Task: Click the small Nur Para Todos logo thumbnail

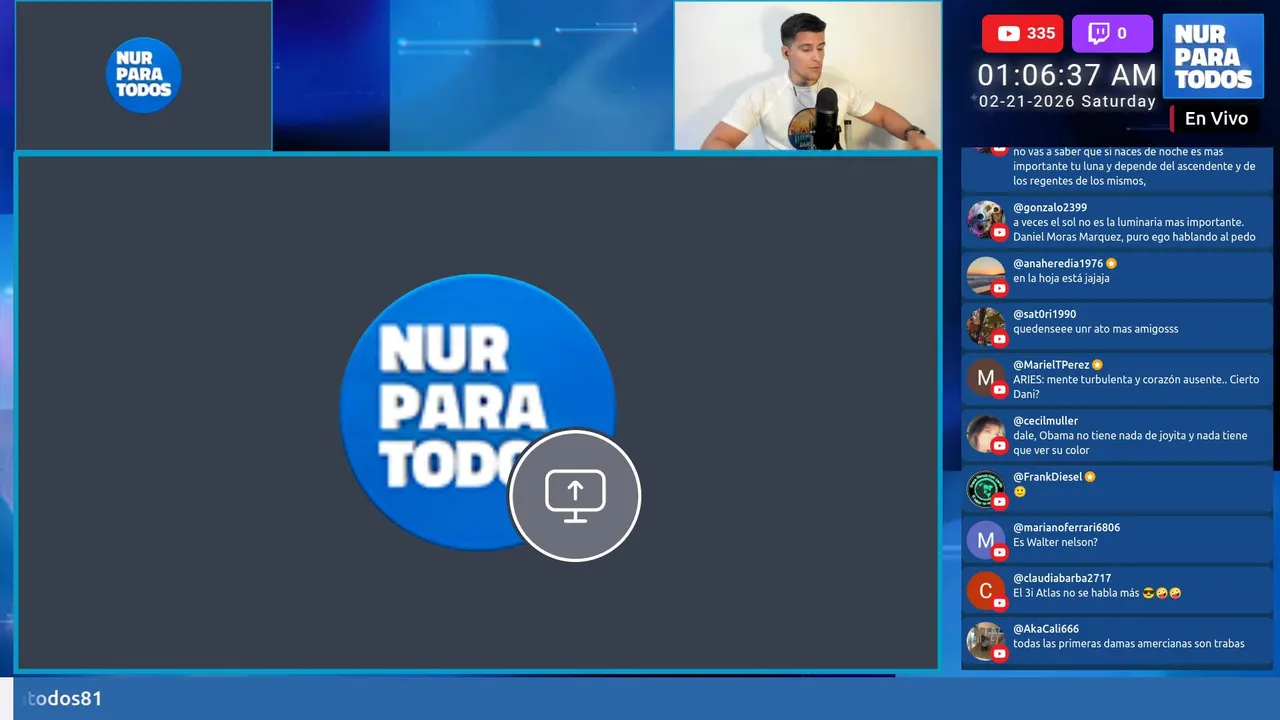Action: point(143,75)
